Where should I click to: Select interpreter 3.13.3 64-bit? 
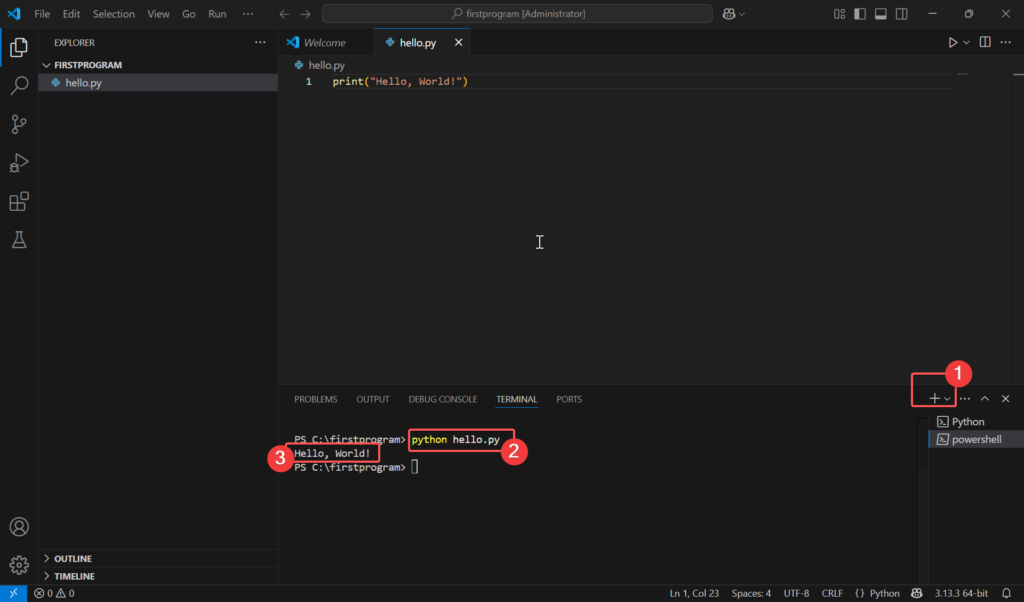(961, 594)
